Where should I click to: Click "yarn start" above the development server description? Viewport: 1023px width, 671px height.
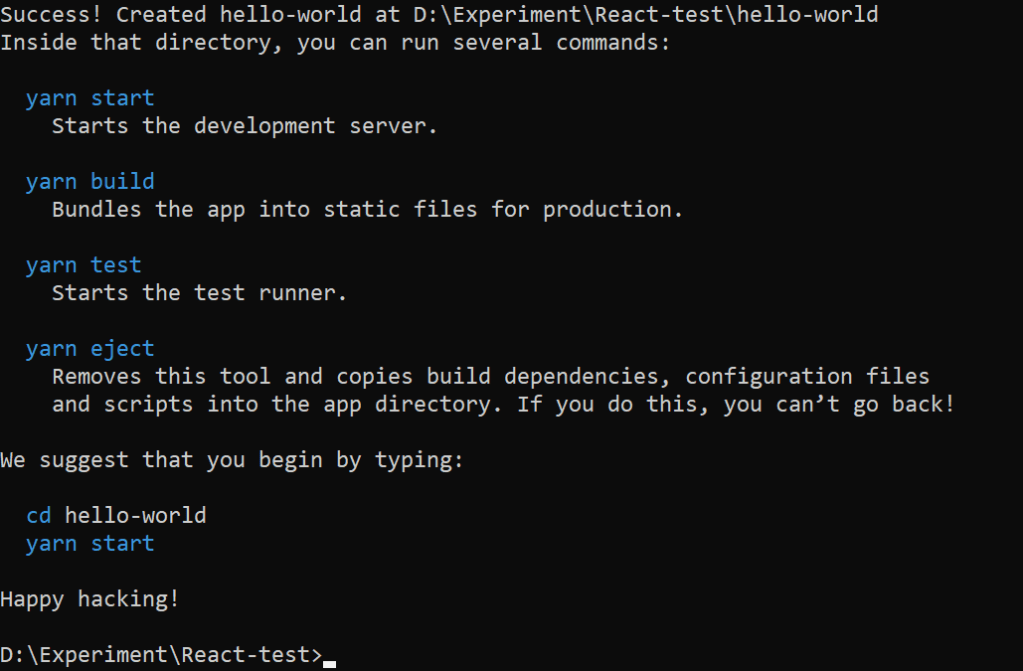click(90, 98)
